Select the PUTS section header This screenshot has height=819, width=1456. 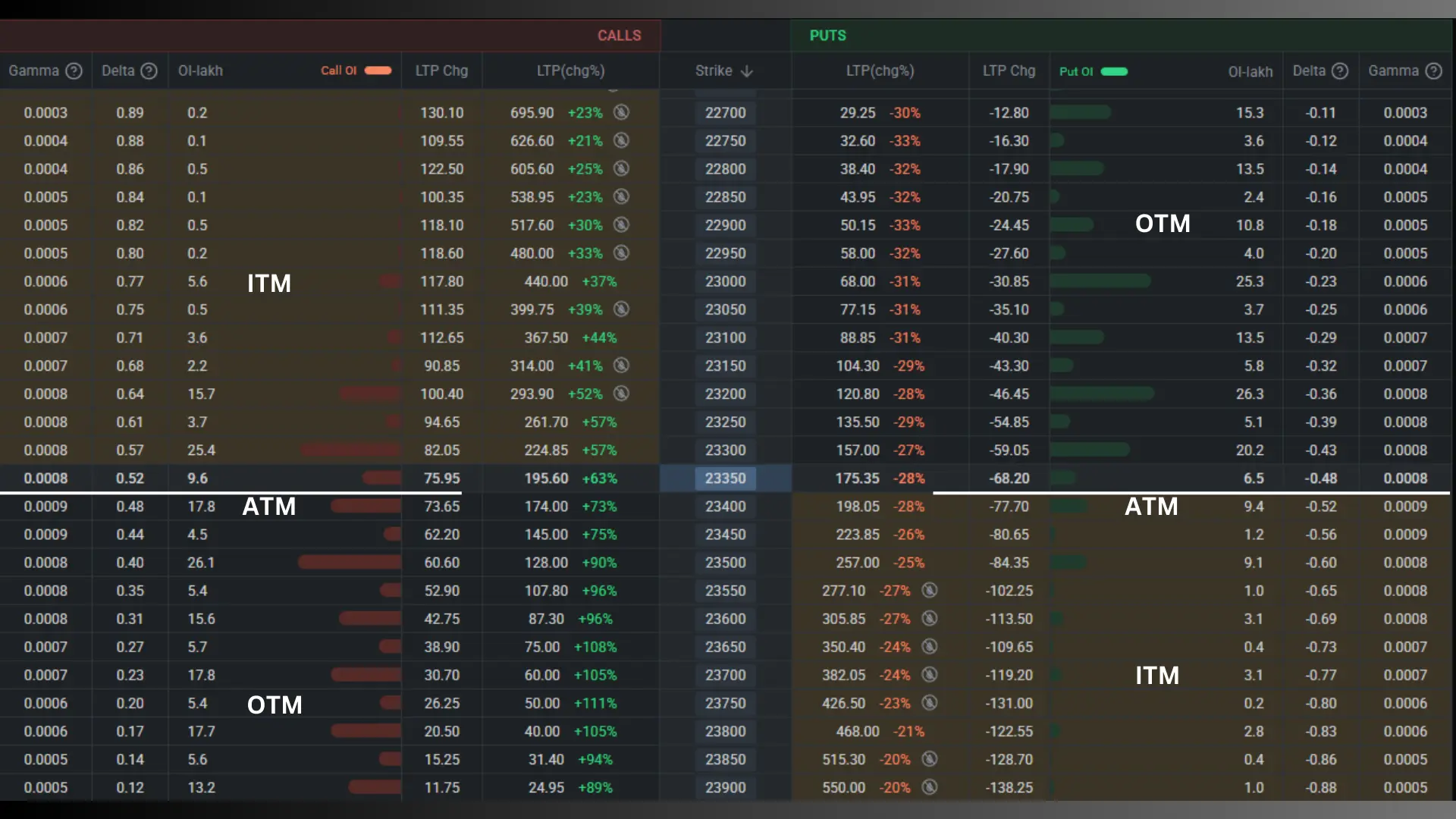pyautogui.click(x=827, y=36)
